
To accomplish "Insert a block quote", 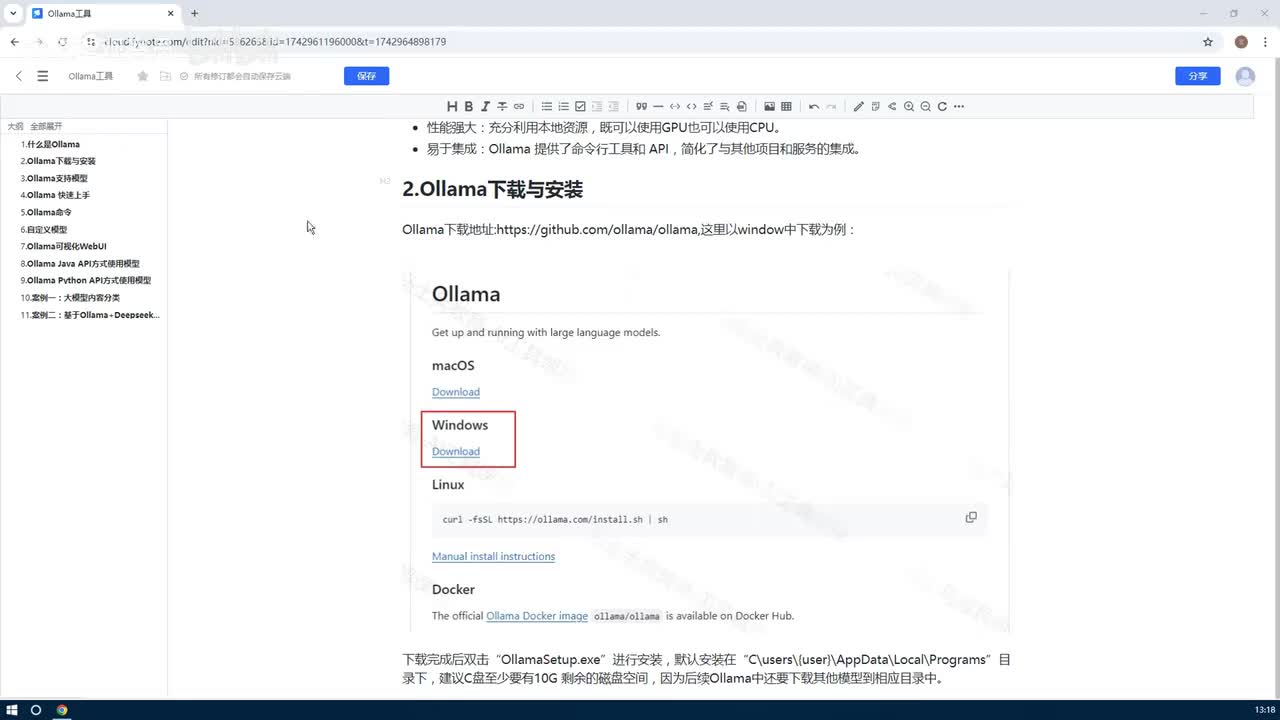I will click(641, 106).
